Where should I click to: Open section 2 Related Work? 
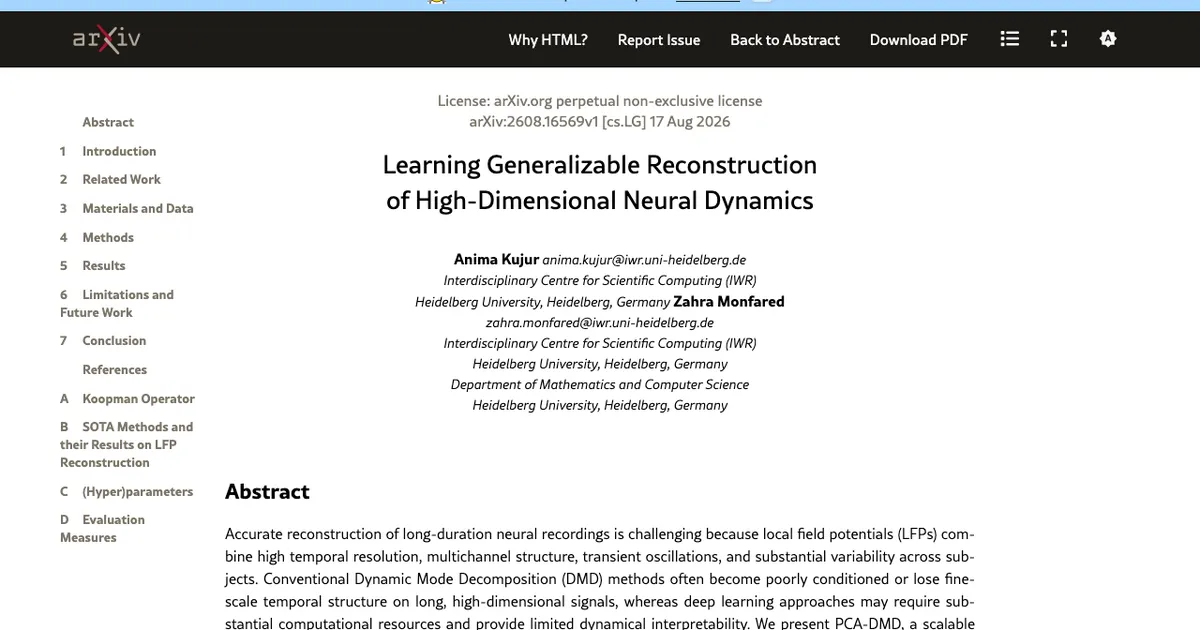[x=110, y=179]
